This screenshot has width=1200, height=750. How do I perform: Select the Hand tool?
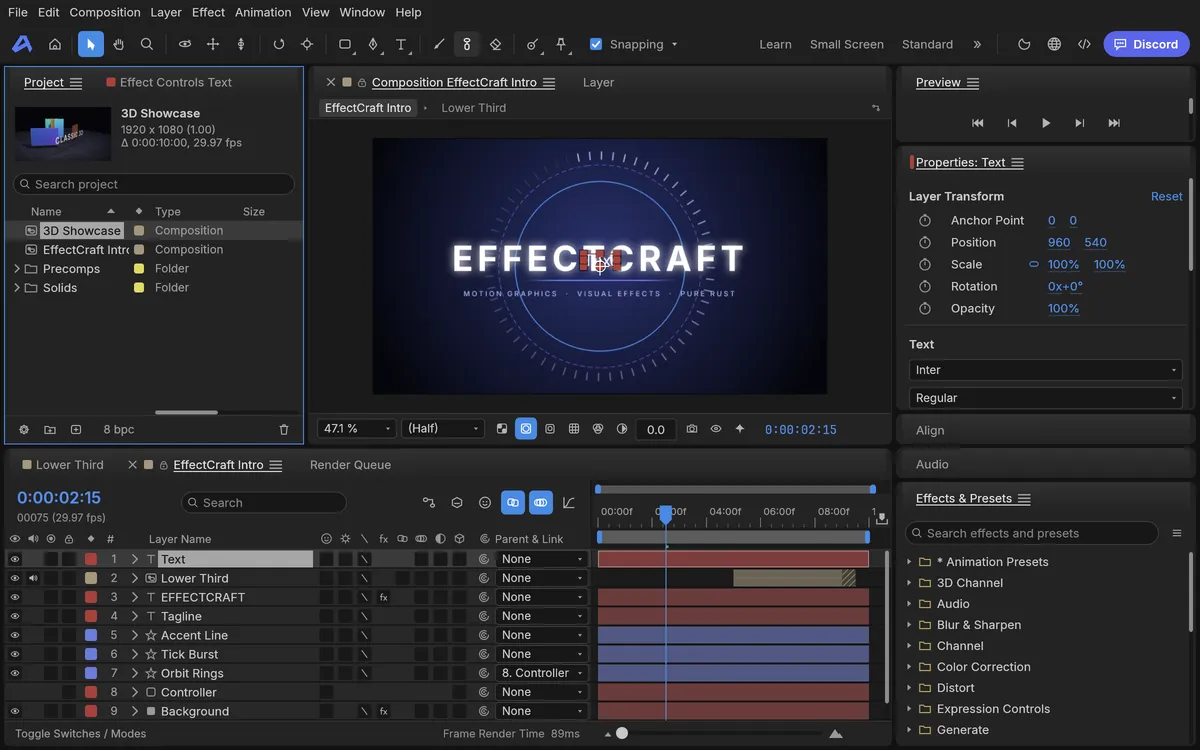click(x=118, y=44)
